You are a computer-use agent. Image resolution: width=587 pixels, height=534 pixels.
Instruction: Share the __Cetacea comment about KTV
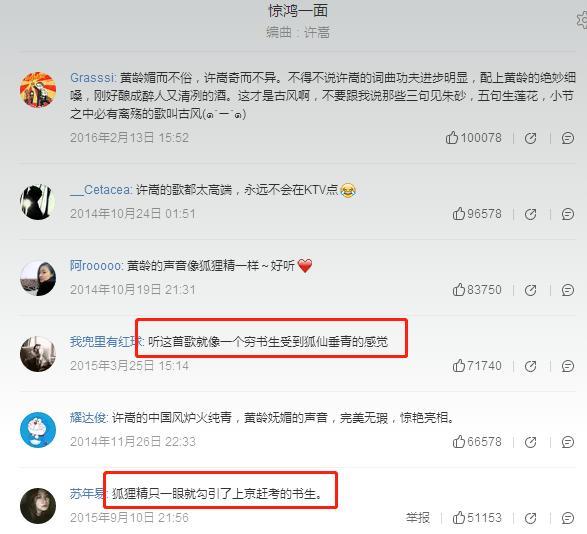530,214
